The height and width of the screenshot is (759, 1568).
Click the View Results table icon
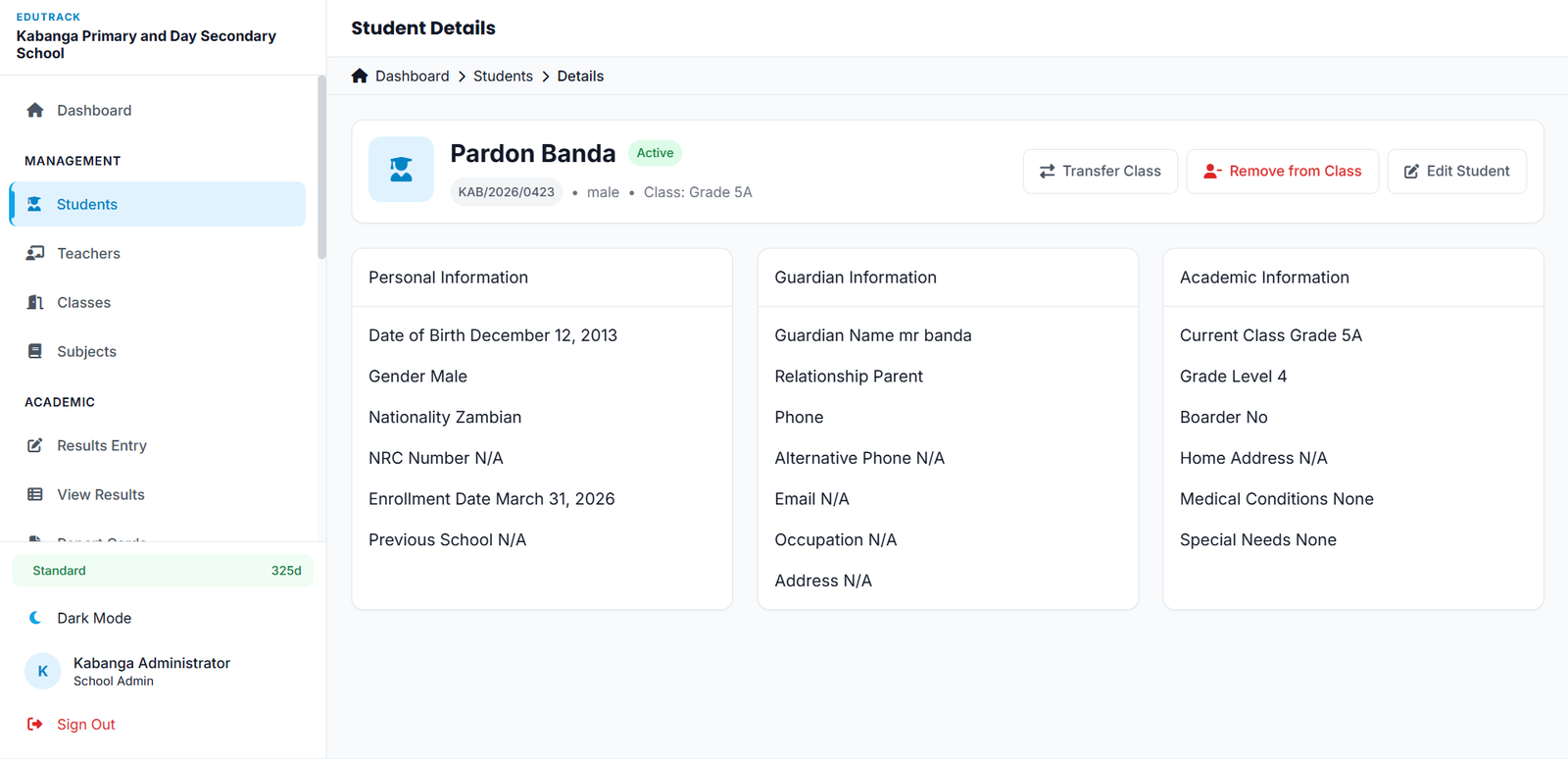tap(35, 494)
